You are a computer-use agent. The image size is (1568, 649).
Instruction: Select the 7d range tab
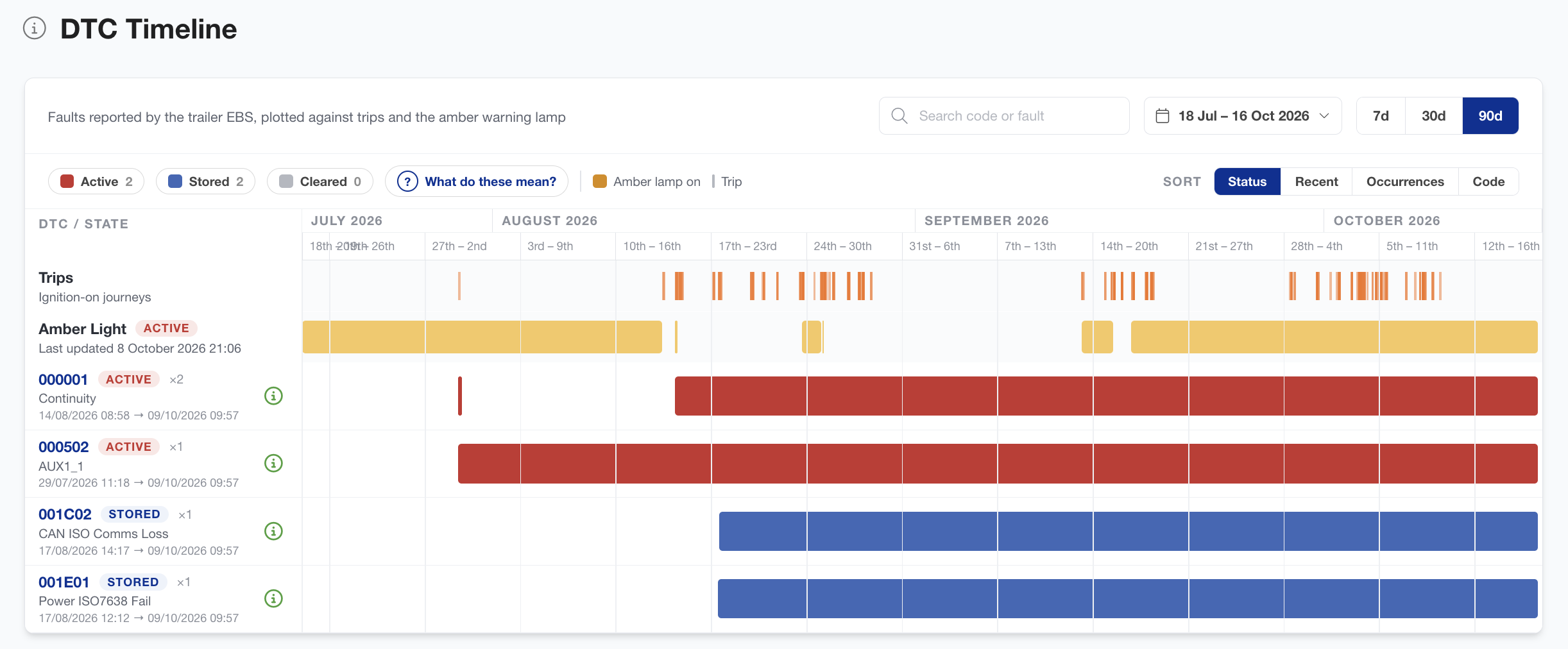click(x=1381, y=116)
